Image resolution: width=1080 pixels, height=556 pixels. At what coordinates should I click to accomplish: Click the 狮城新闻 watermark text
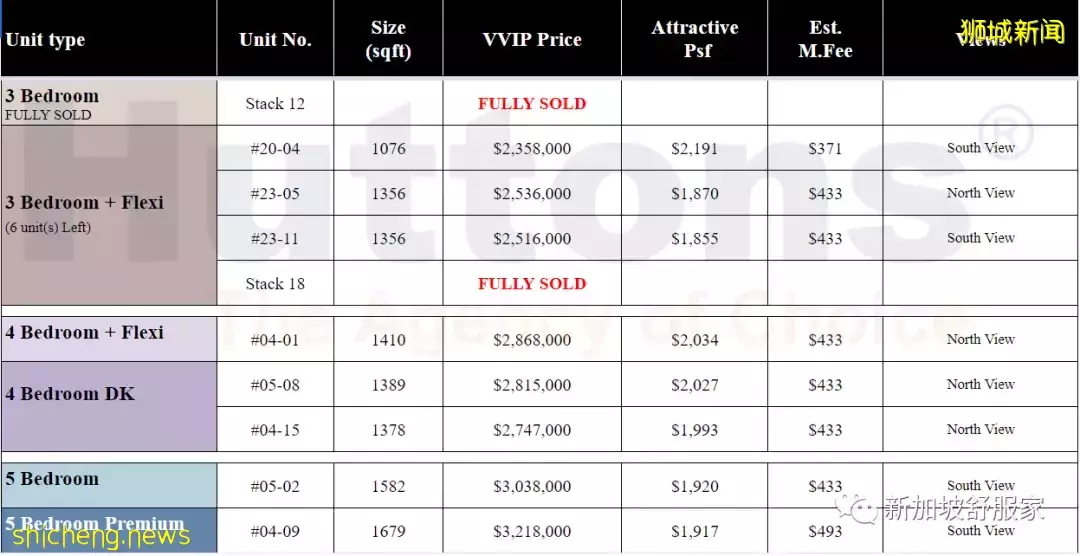pyautogui.click(x=1011, y=32)
